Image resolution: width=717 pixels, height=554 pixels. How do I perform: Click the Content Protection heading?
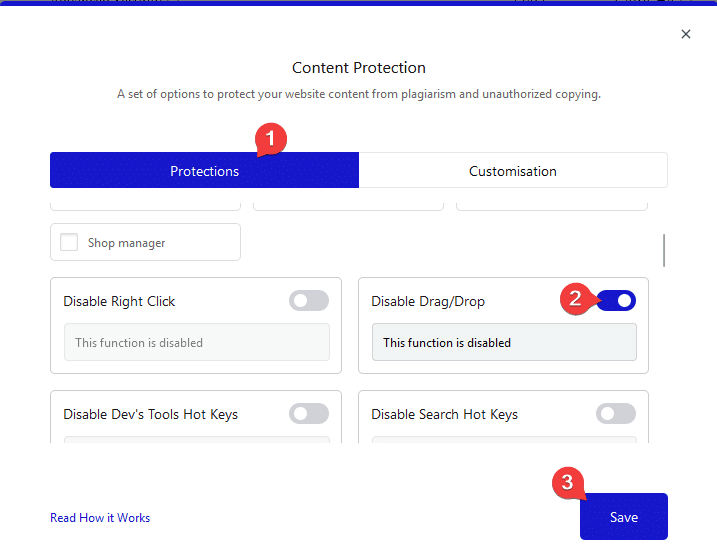point(359,68)
